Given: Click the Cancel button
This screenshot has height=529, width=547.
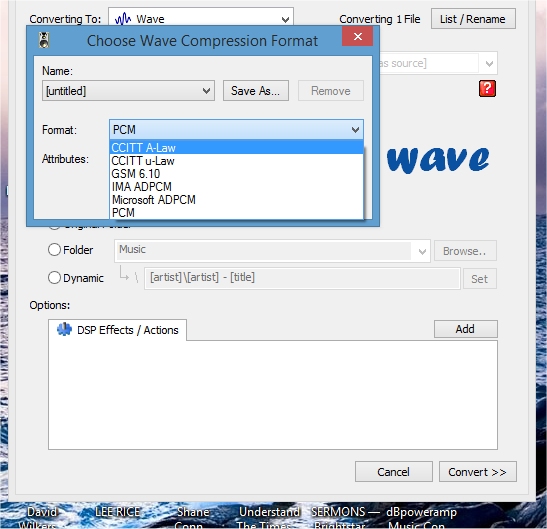Looking at the screenshot, I should click(394, 472).
